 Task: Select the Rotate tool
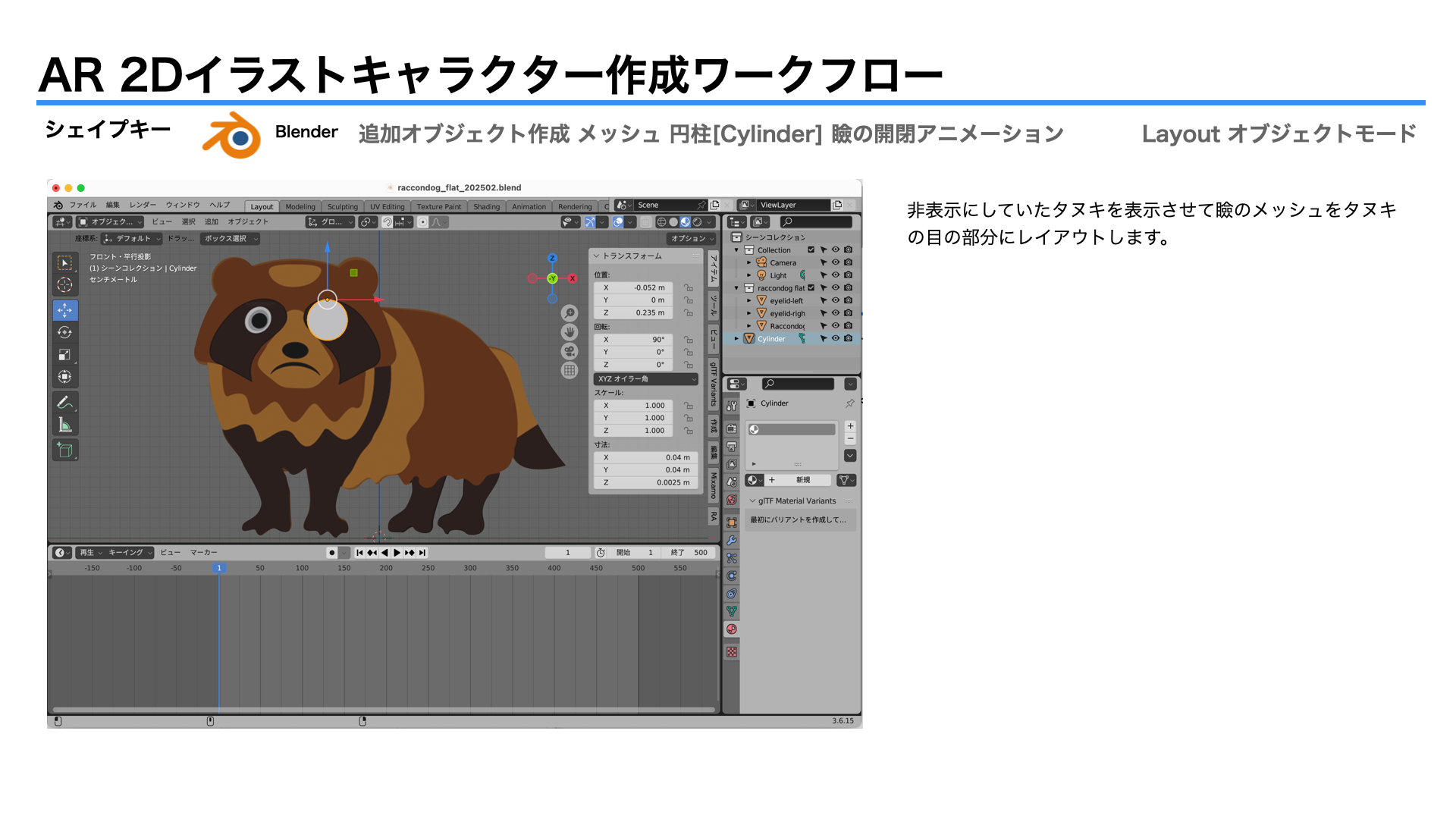(65, 332)
